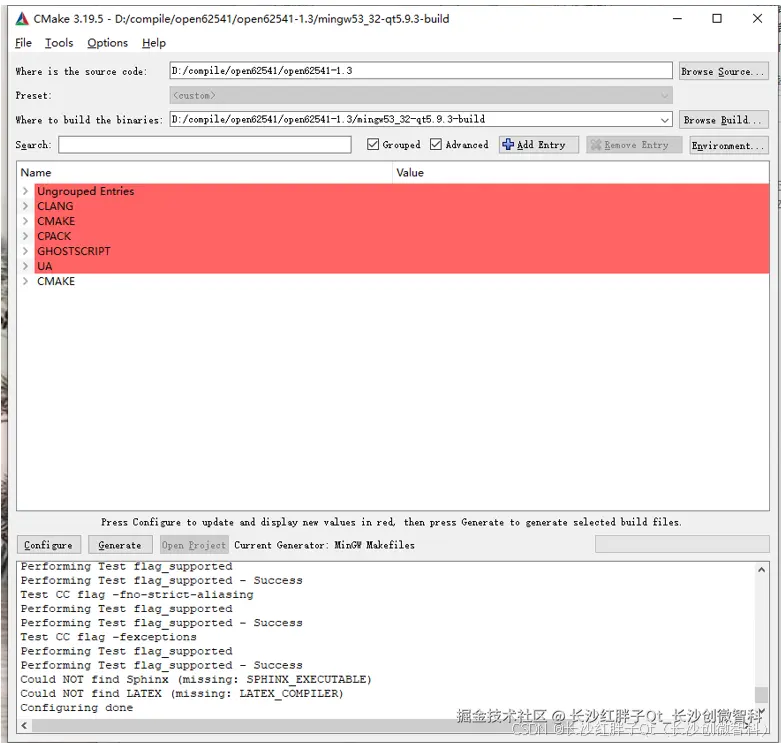Click the Browse Build button
Screen dimensions: 781x743
[723, 120]
